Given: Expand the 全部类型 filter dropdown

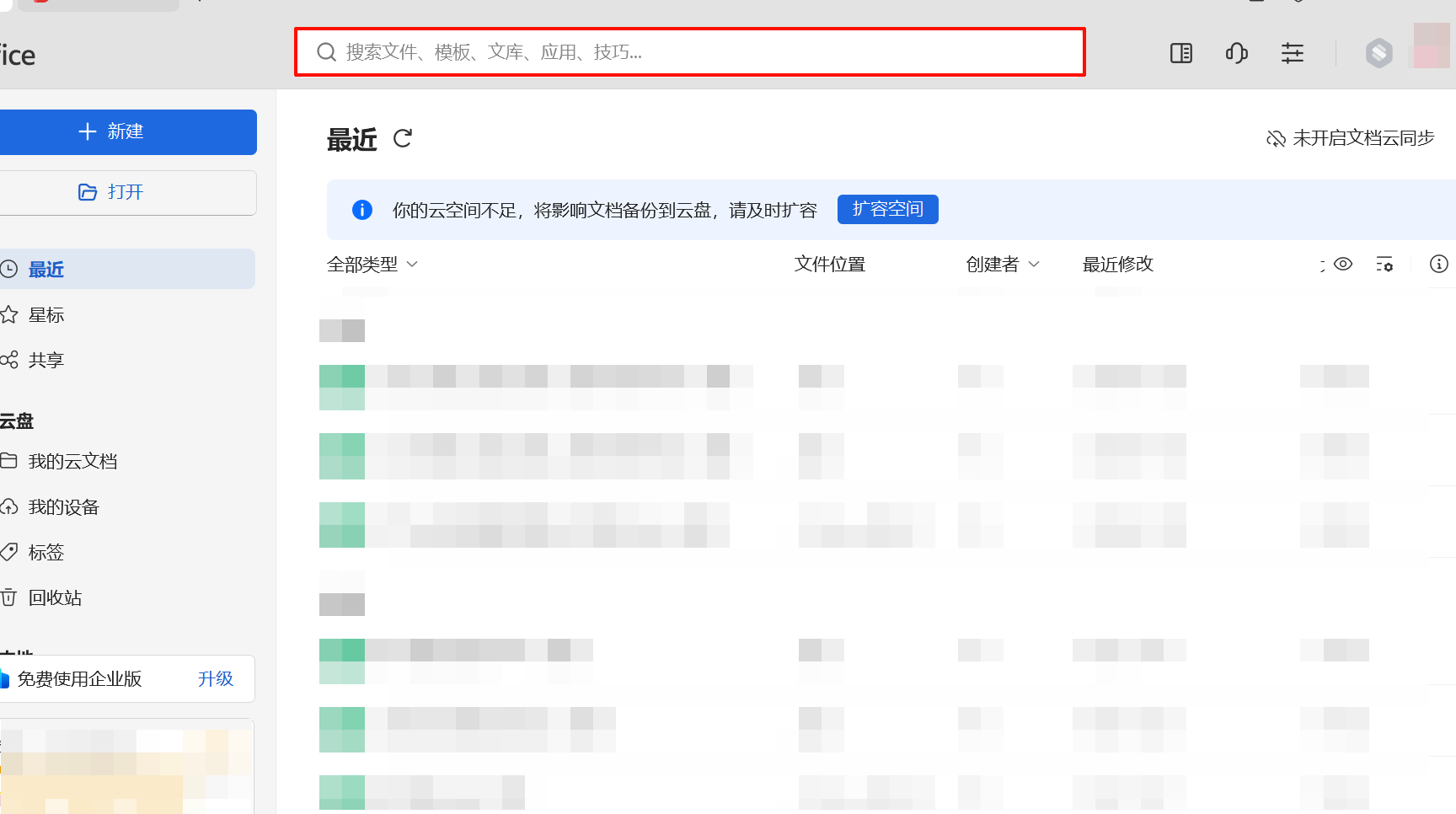Looking at the screenshot, I should point(372,265).
